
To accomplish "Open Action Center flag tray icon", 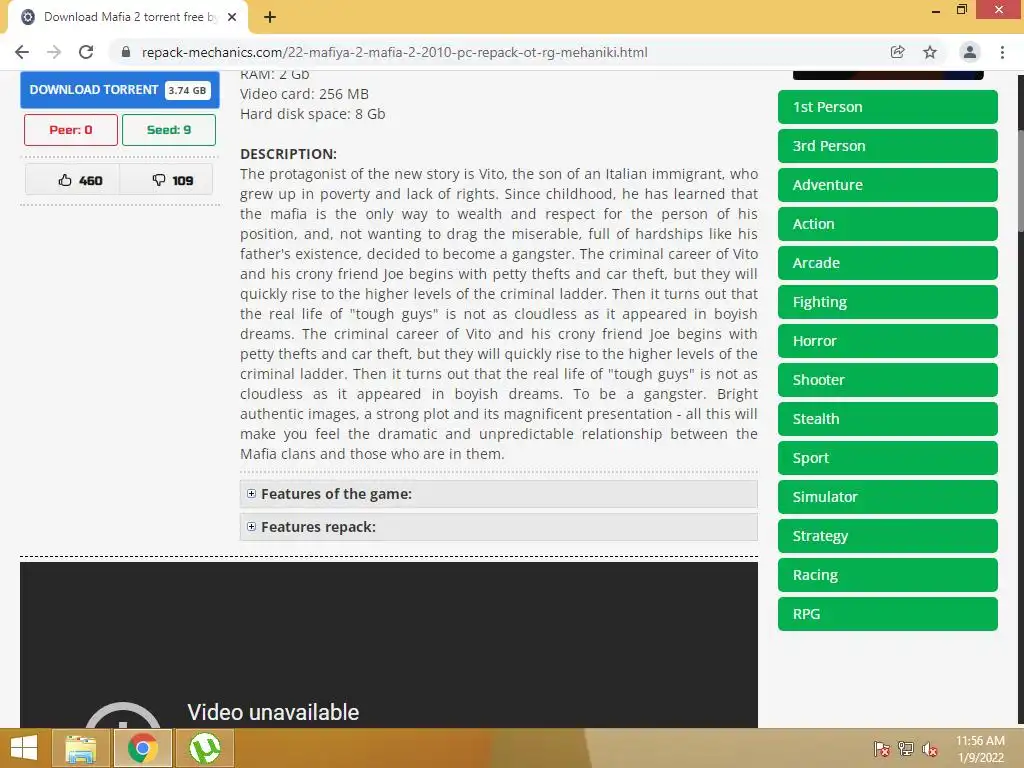I will pos(881,749).
